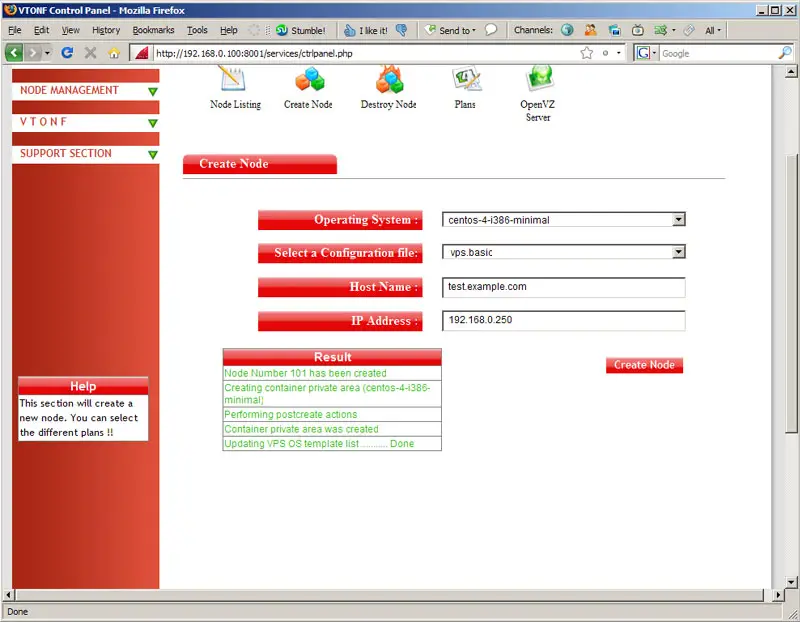Click the speech bubble comment icon
The image size is (800, 622).
pos(491,30)
